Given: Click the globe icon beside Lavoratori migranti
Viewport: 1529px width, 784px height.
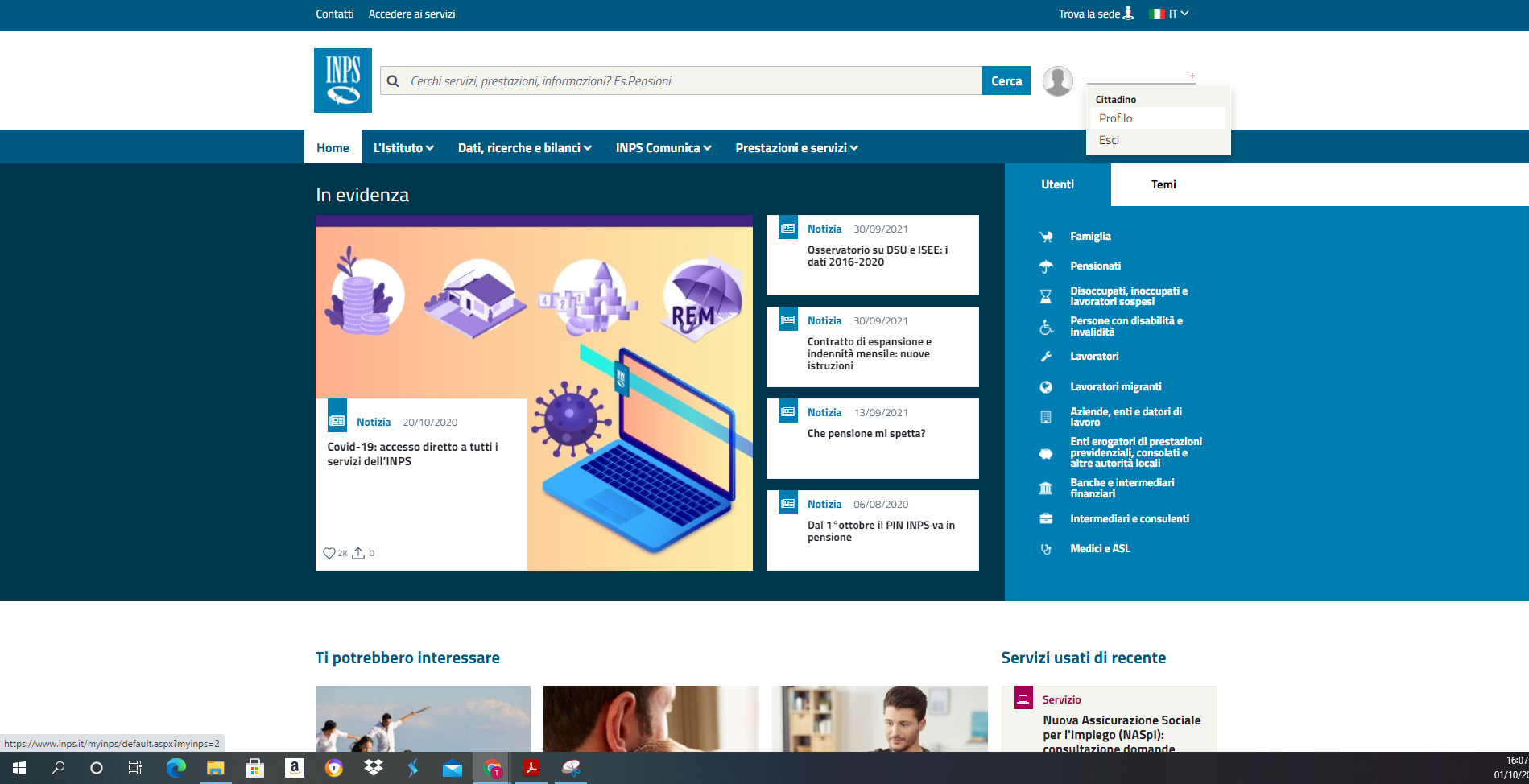Looking at the screenshot, I should 1046,387.
